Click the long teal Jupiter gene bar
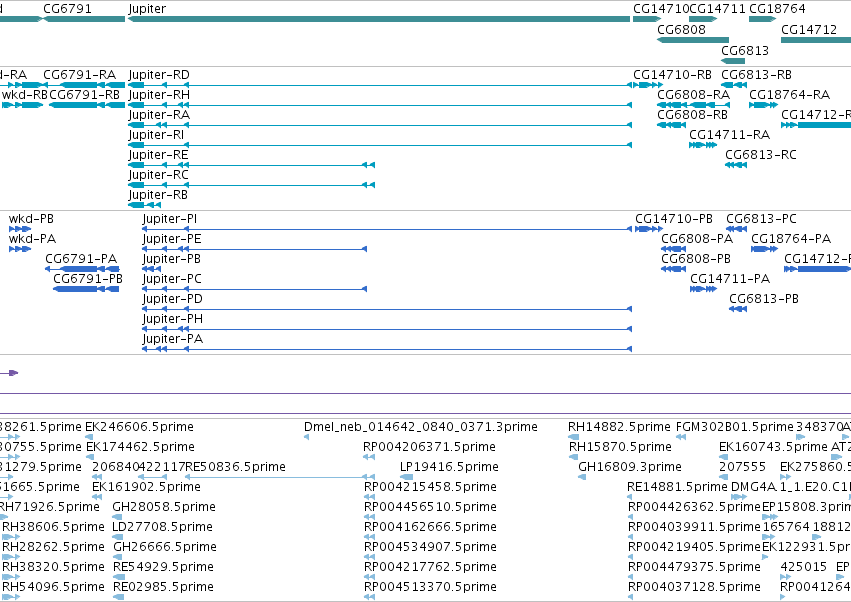The image size is (851, 602). pos(379,19)
